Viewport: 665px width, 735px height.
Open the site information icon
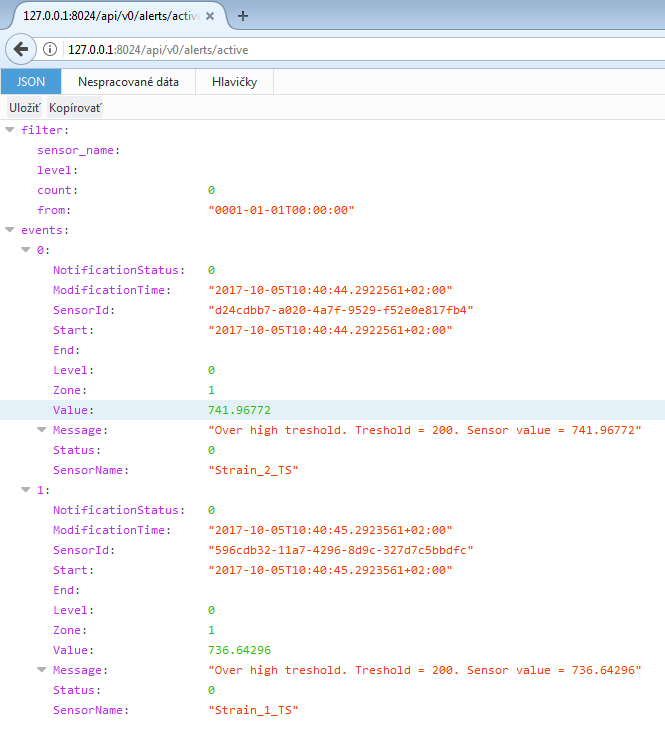click(x=50, y=49)
